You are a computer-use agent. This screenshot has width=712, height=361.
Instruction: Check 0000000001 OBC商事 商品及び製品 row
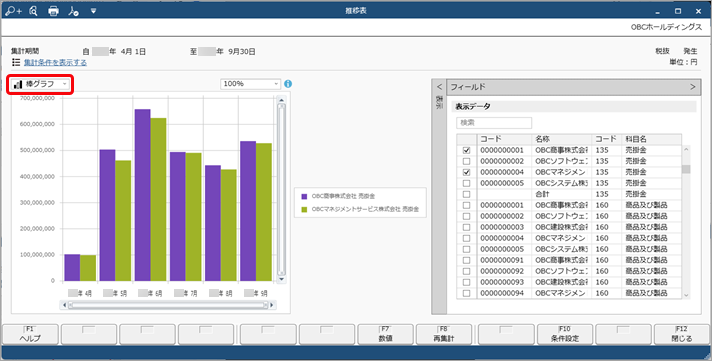[x=466, y=205]
